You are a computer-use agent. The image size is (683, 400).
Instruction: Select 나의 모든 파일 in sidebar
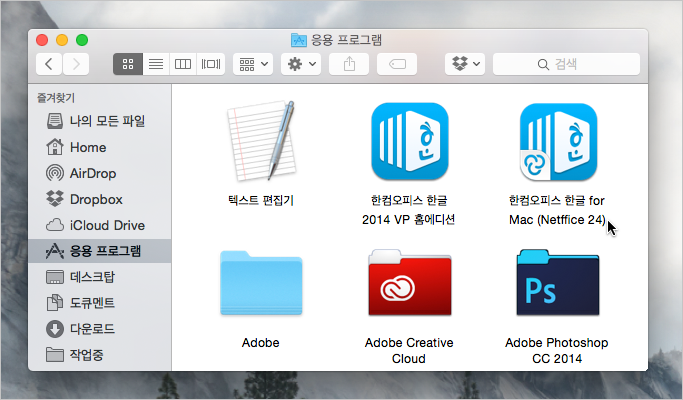(100, 121)
